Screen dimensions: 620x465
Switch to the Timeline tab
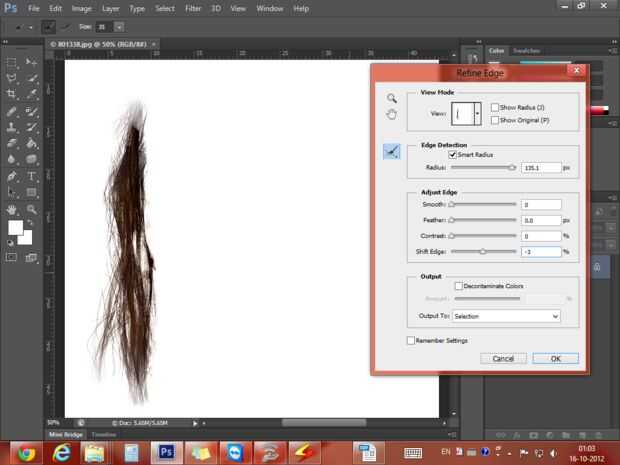(x=104, y=434)
